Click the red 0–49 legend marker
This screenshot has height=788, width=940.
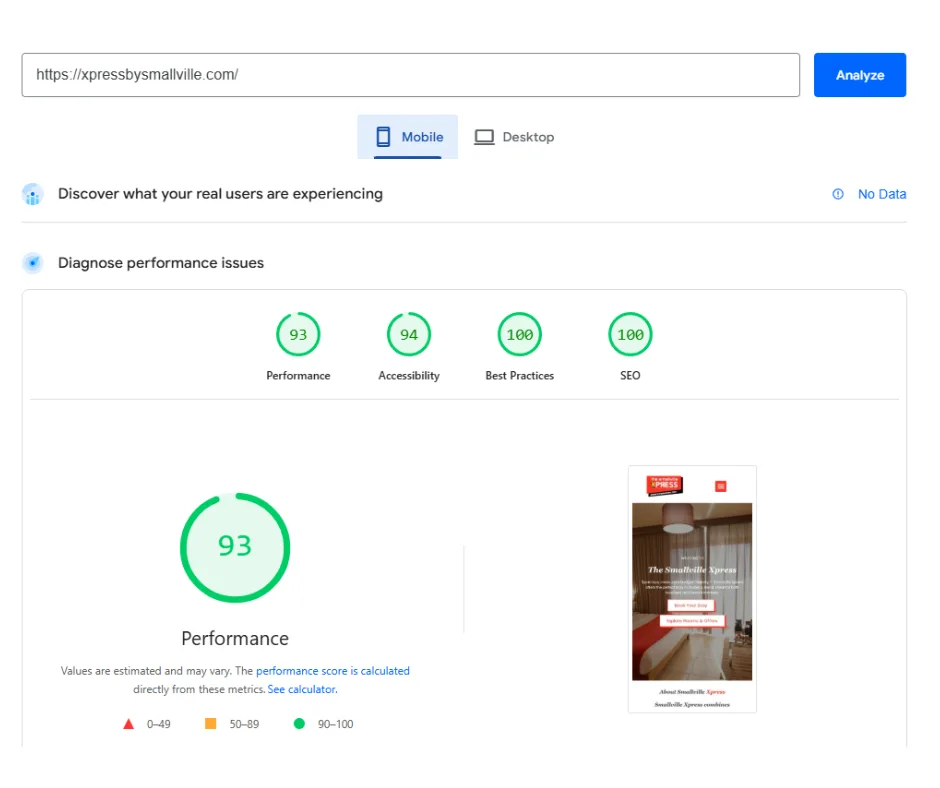pos(128,723)
